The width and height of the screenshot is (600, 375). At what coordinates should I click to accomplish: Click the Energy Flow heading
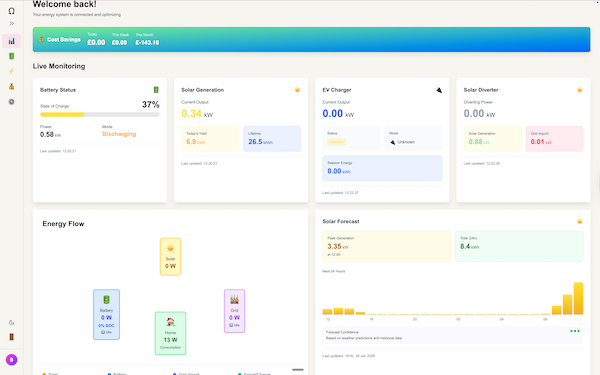pos(63,224)
